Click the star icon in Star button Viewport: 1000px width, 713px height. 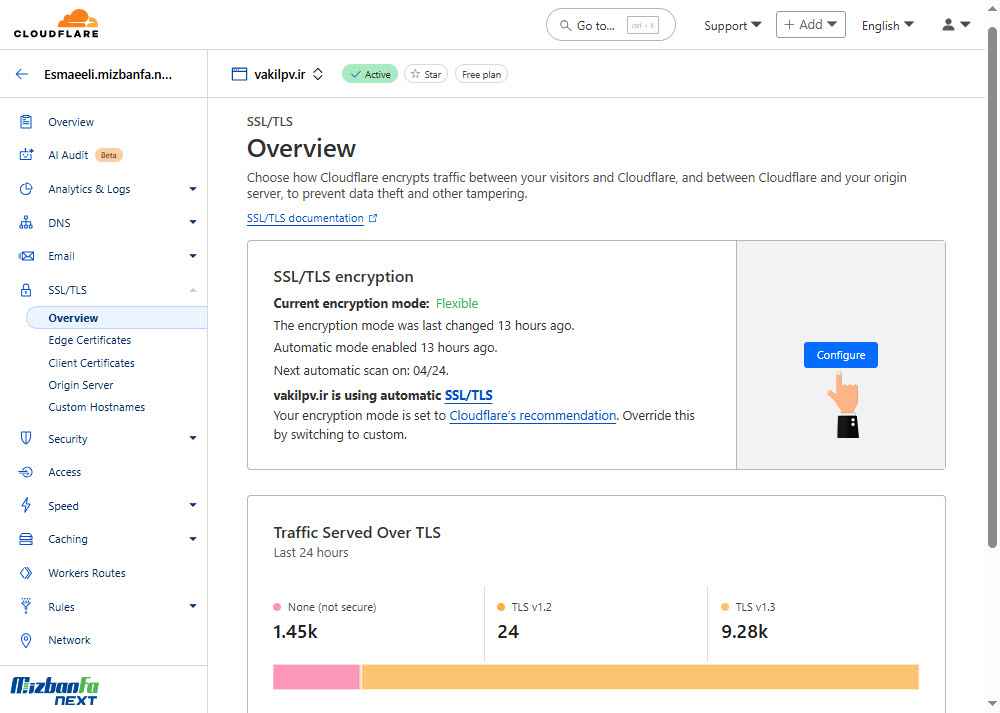click(415, 74)
